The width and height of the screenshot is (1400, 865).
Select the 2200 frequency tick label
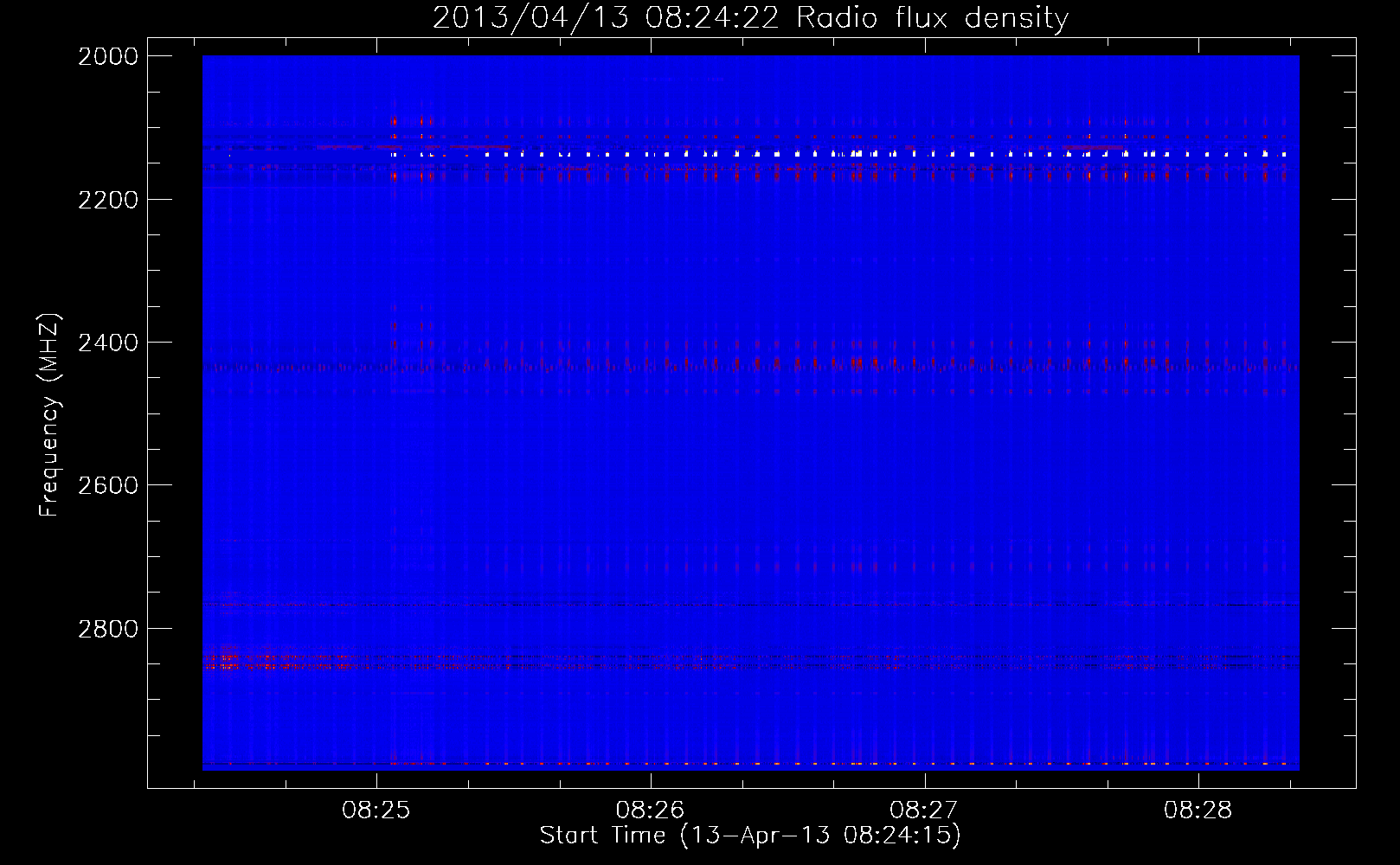point(108,200)
